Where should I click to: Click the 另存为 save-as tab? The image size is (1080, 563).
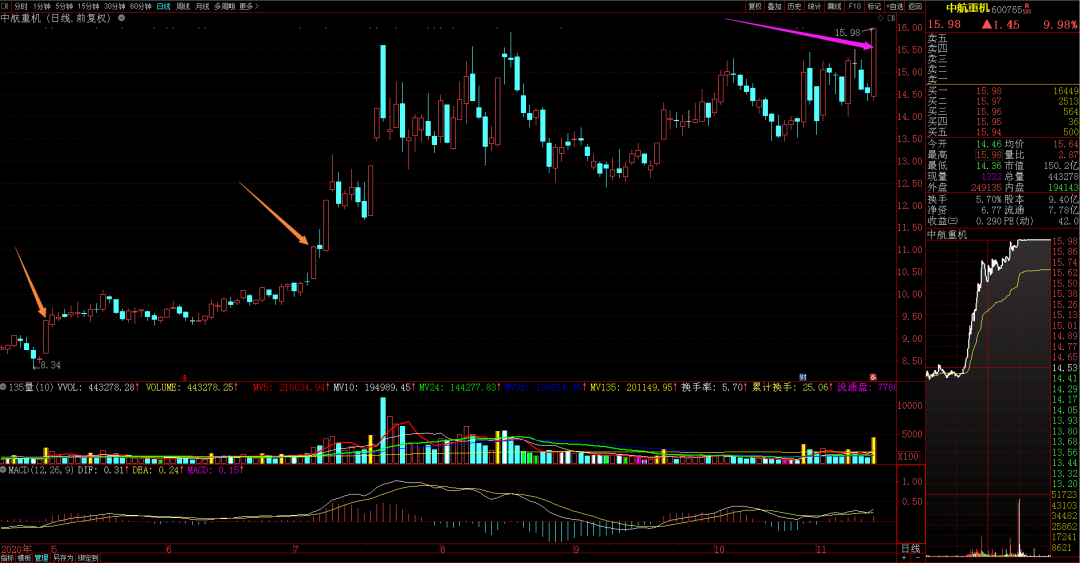click(63, 558)
